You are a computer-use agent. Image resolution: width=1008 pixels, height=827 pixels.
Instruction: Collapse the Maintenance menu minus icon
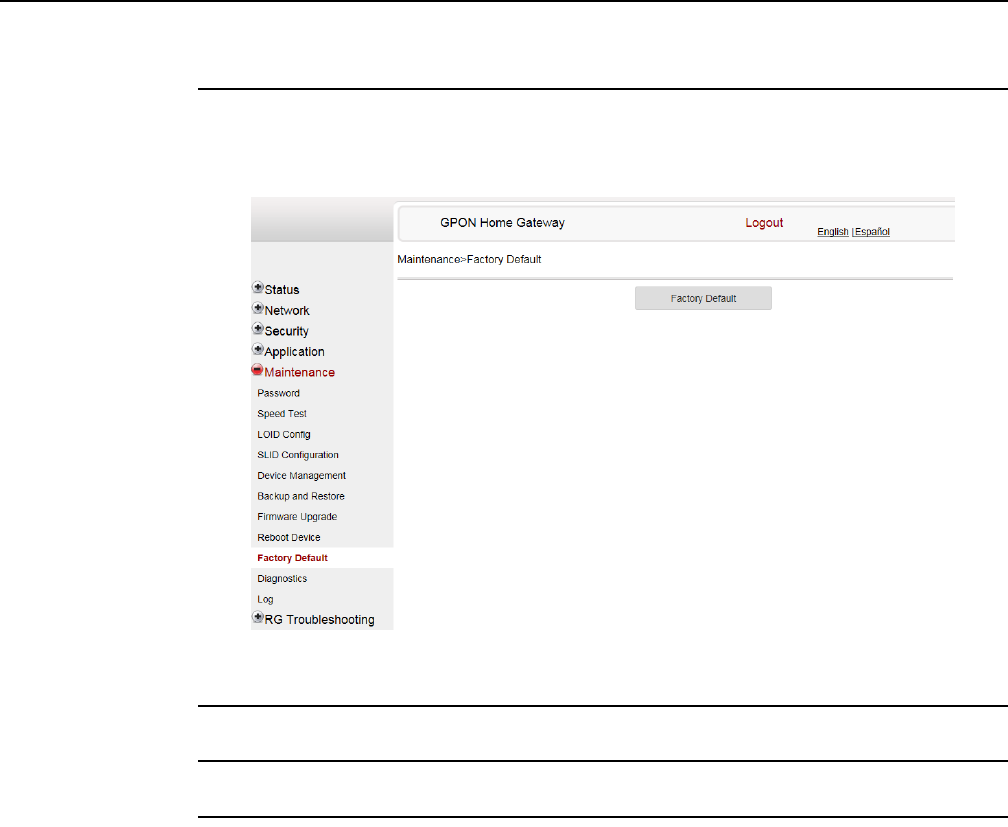tap(257, 370)
